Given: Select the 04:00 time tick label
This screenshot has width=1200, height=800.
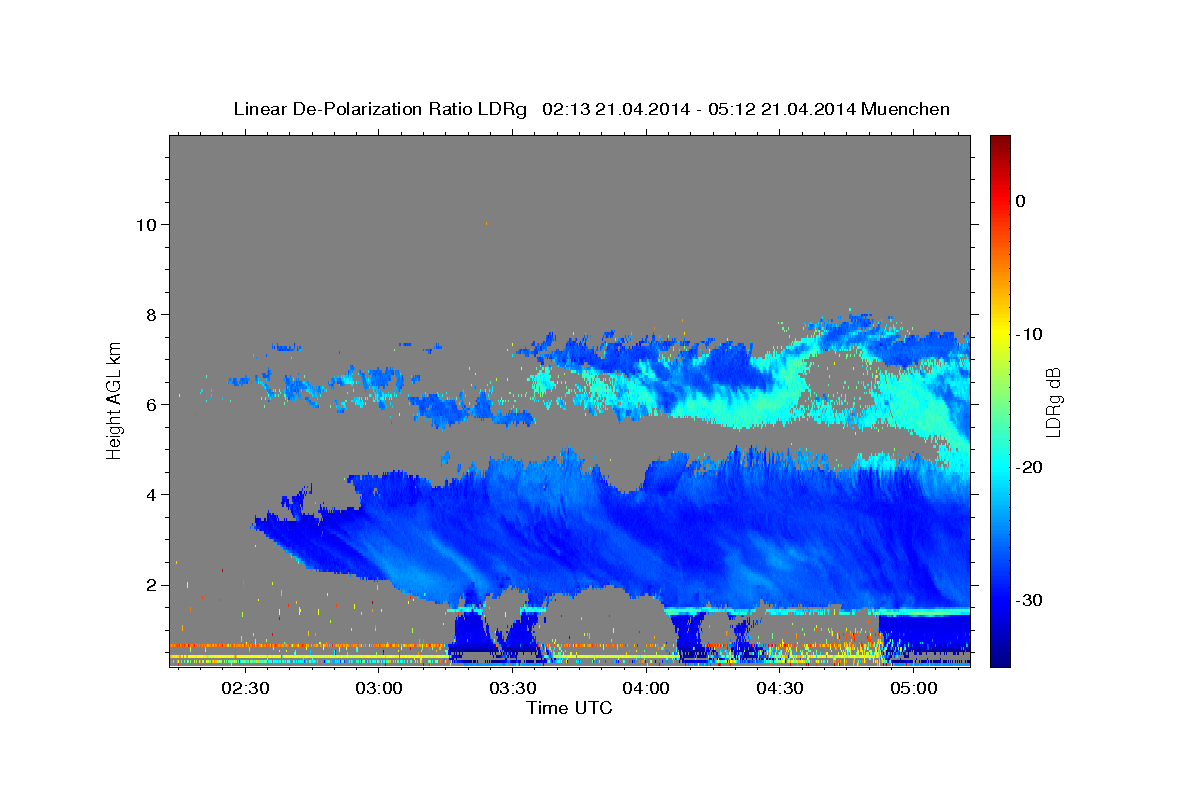Looking at the screenshot, I should (x=646, y=689).
